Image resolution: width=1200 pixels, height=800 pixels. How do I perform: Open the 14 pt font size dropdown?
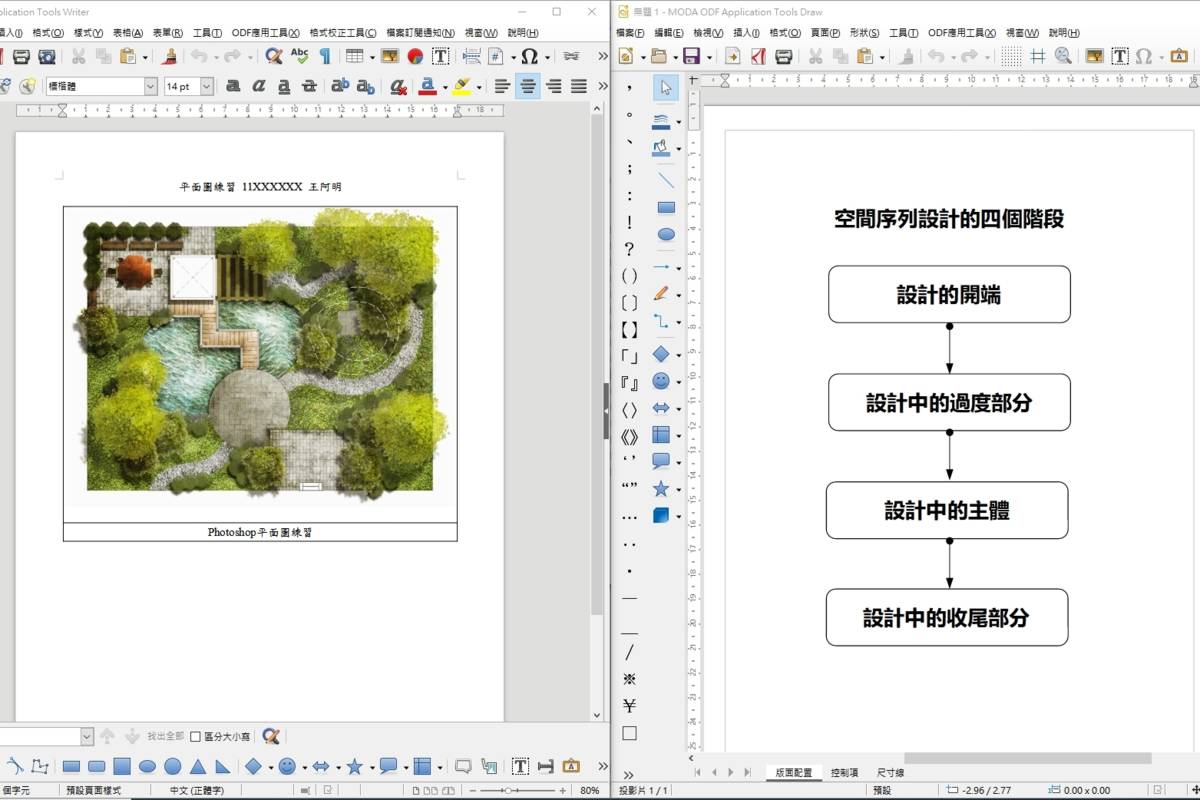point(207,87)
